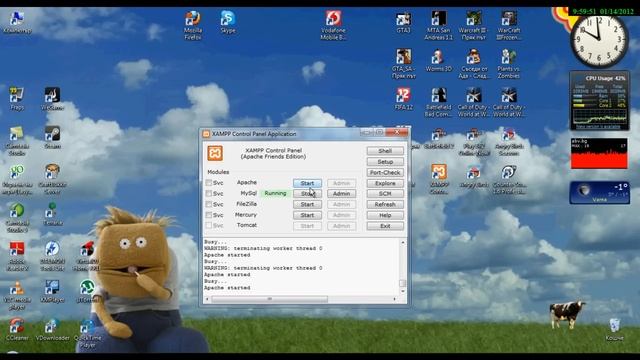Click the XAMPP logo in the control panel

[215, 153]
